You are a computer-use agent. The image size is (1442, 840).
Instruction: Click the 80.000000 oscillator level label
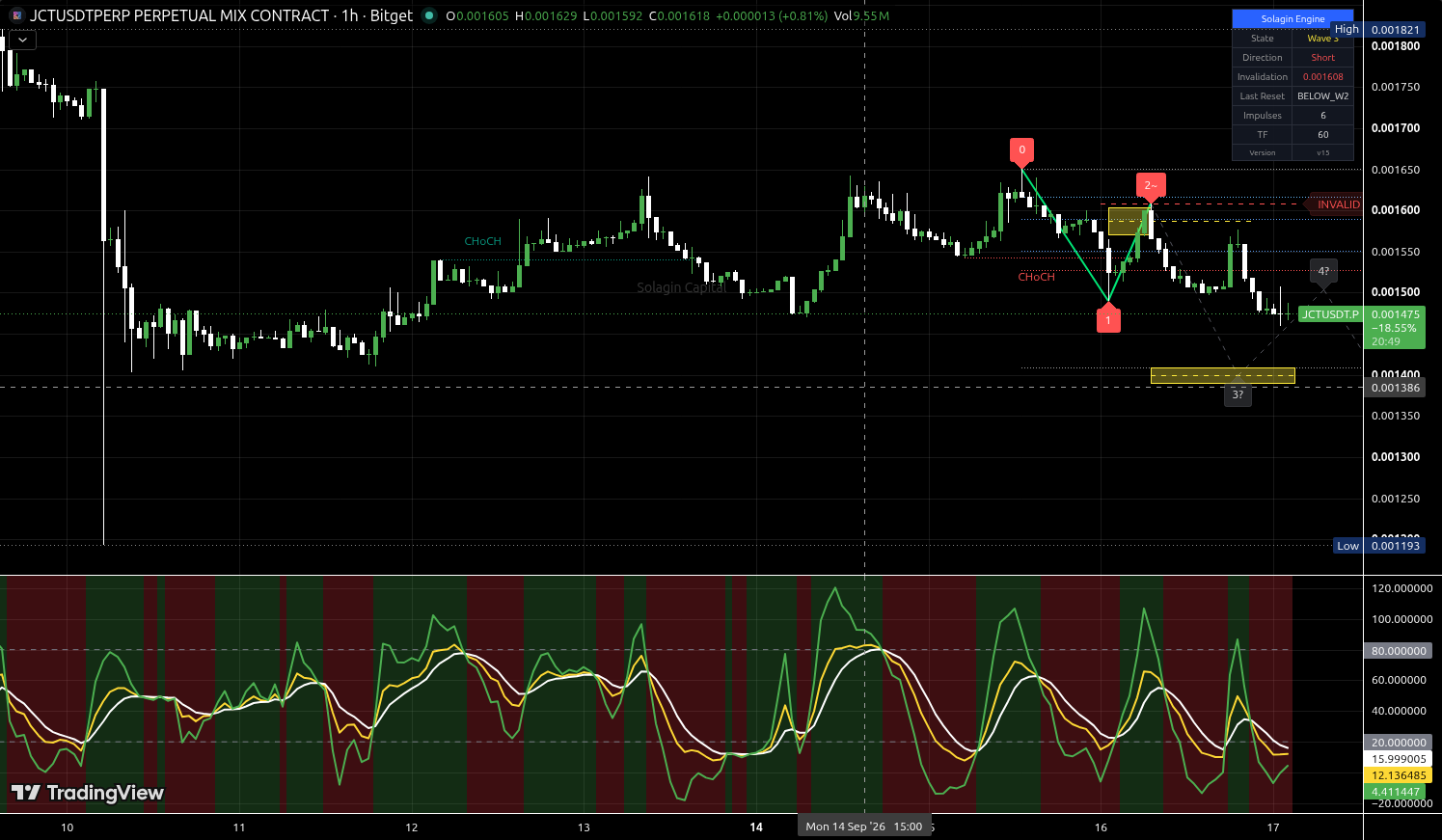point(1398,651)
